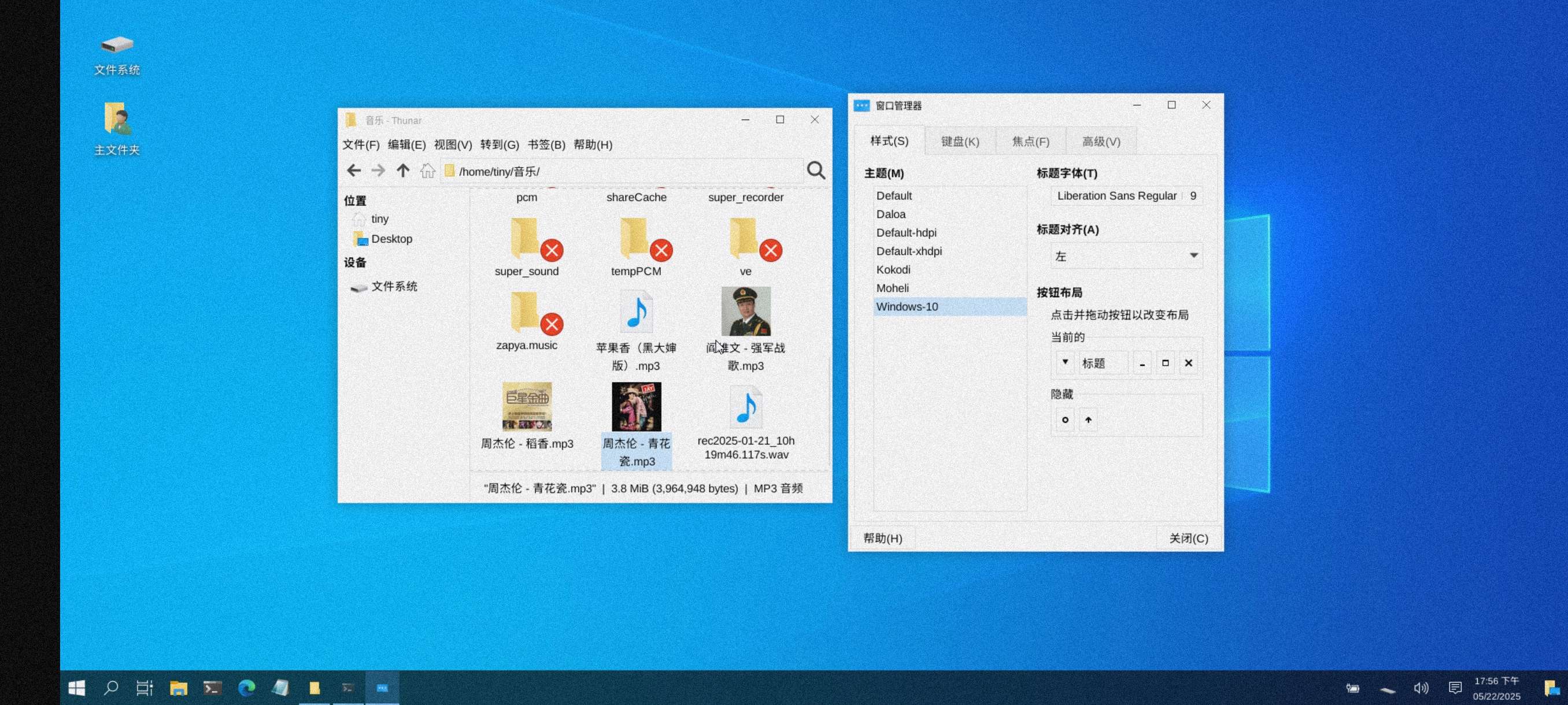Click the search magnifier in Thunar
The height and width of the screenshot is (705, 1568).
point(816,171)
